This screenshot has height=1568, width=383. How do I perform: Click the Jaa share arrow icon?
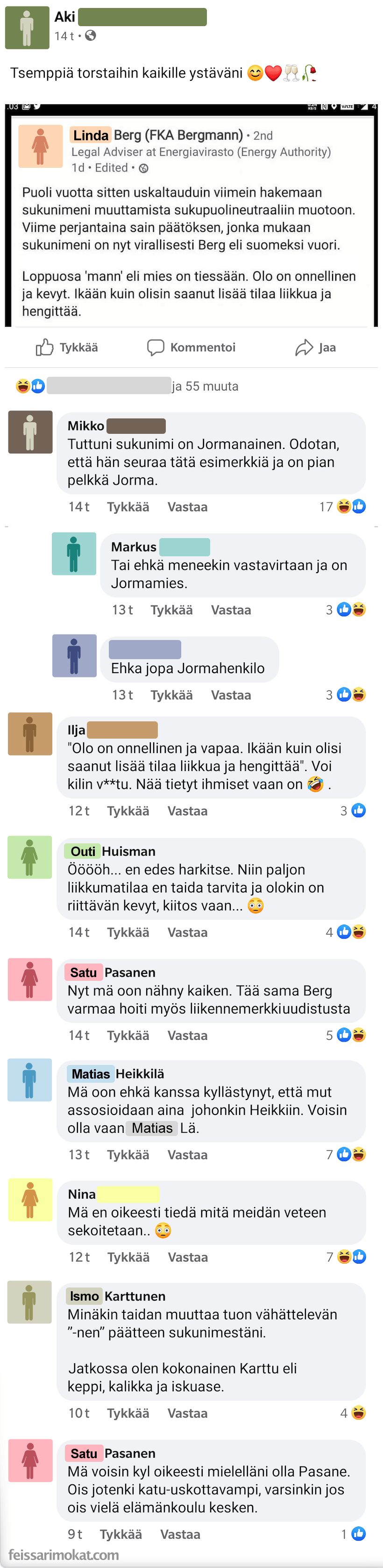(x=304, y=347)
